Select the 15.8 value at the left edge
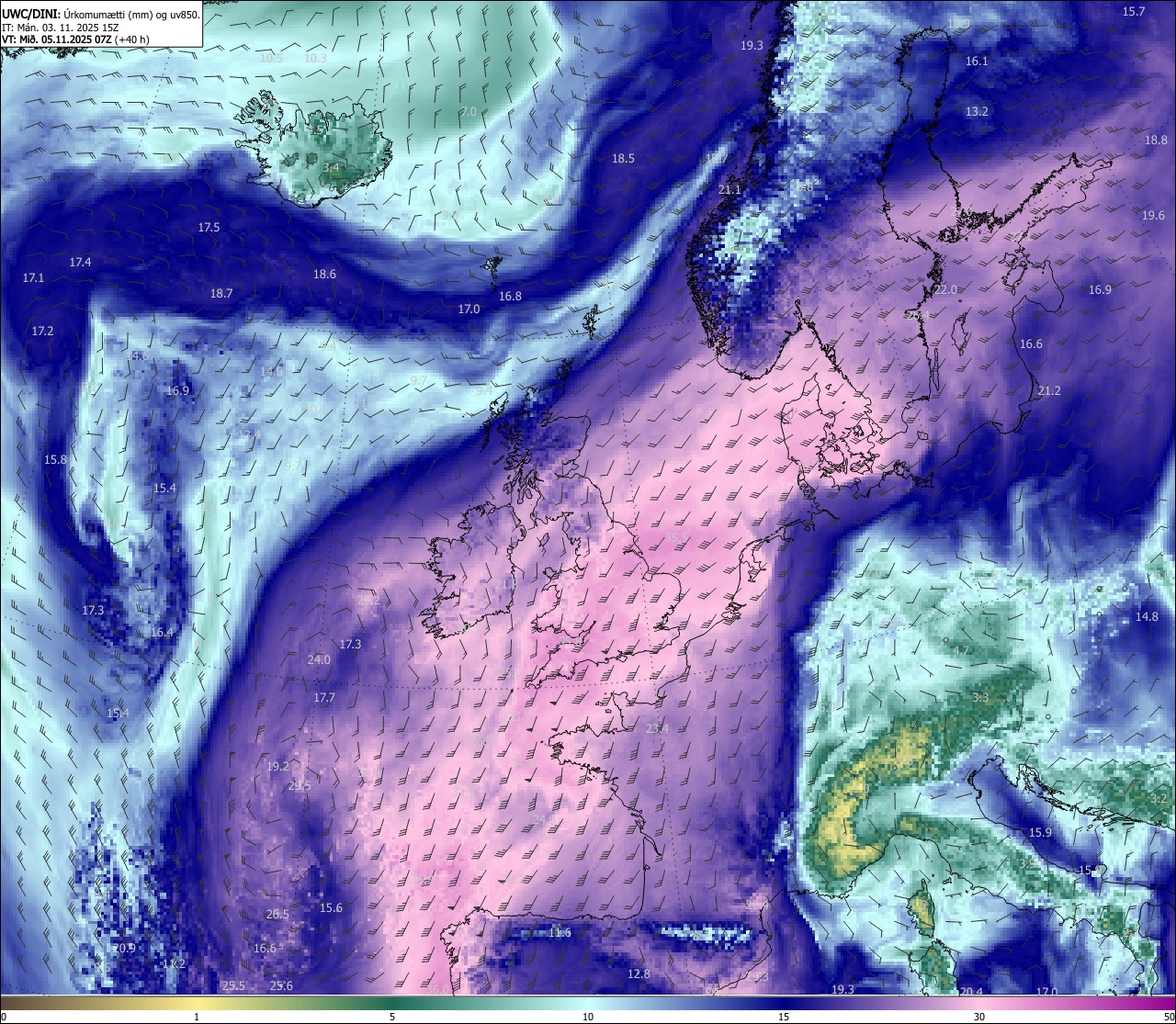The height and width of the screenshot is (1024, 1176). click(x=55, y=460)
